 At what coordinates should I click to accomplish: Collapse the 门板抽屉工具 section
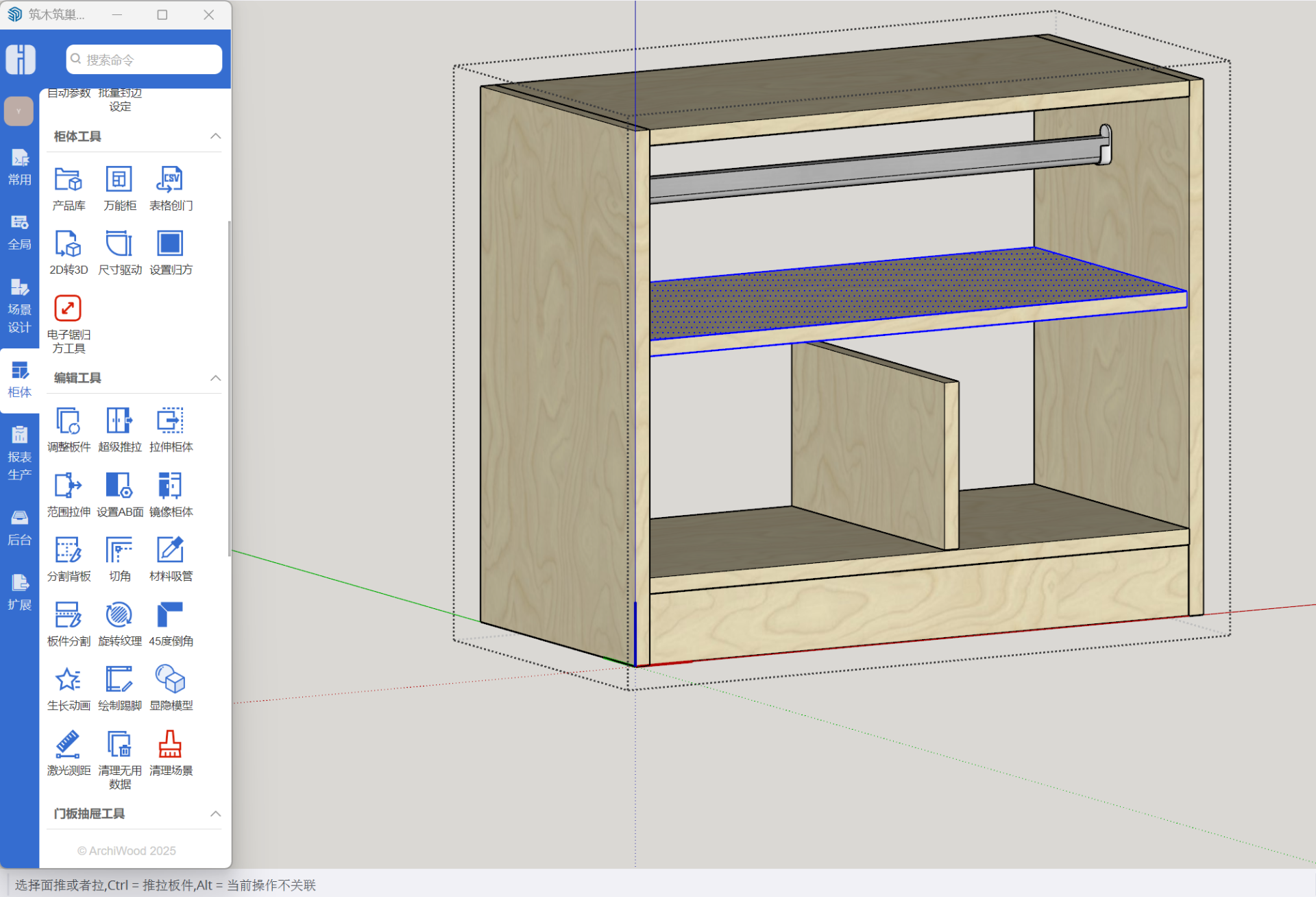[x=215, y=813]
